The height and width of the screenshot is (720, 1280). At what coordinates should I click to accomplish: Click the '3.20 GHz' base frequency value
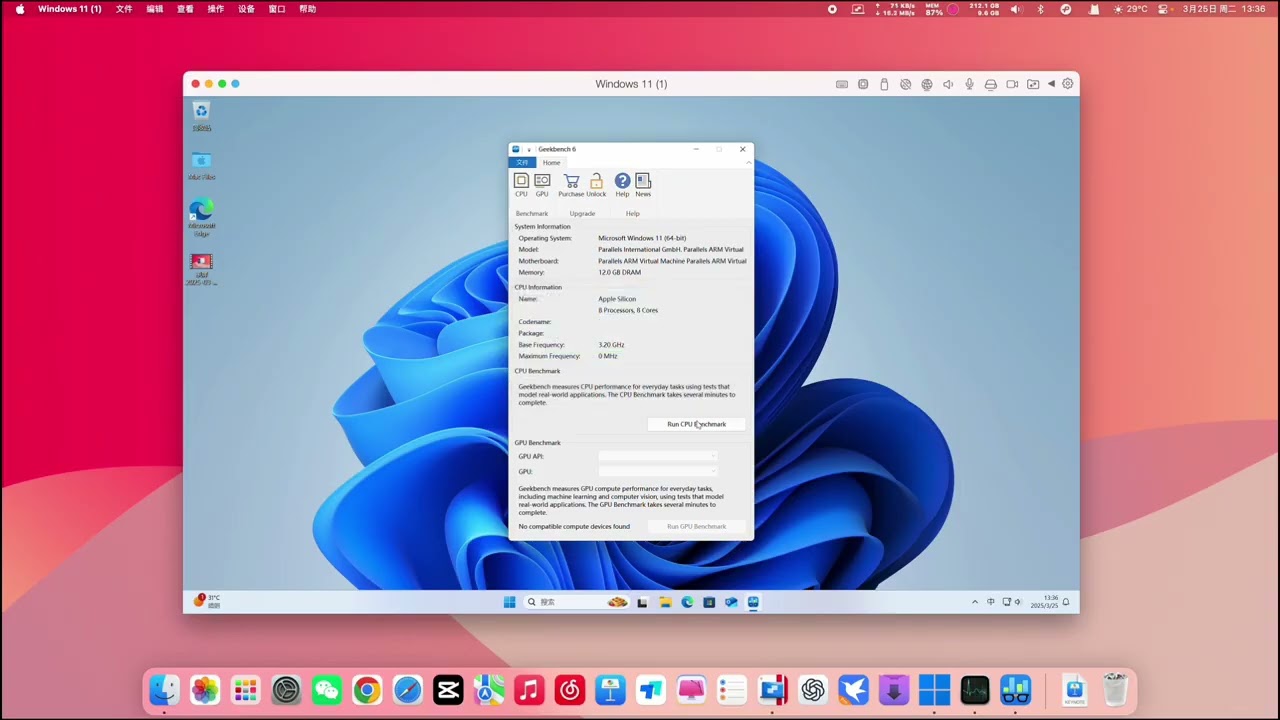coord(611,345)
